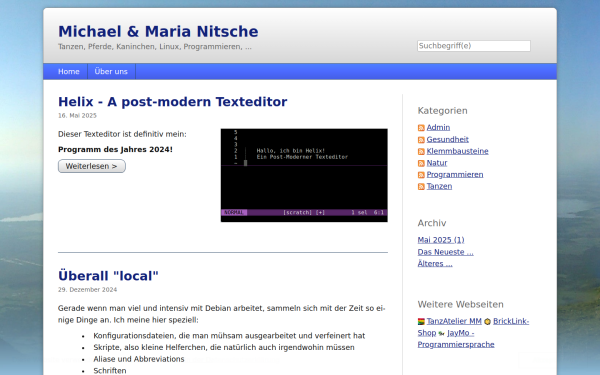600x375 pixels.
Task: Follow the Älteres ... archive link
Action: (435, 264)
